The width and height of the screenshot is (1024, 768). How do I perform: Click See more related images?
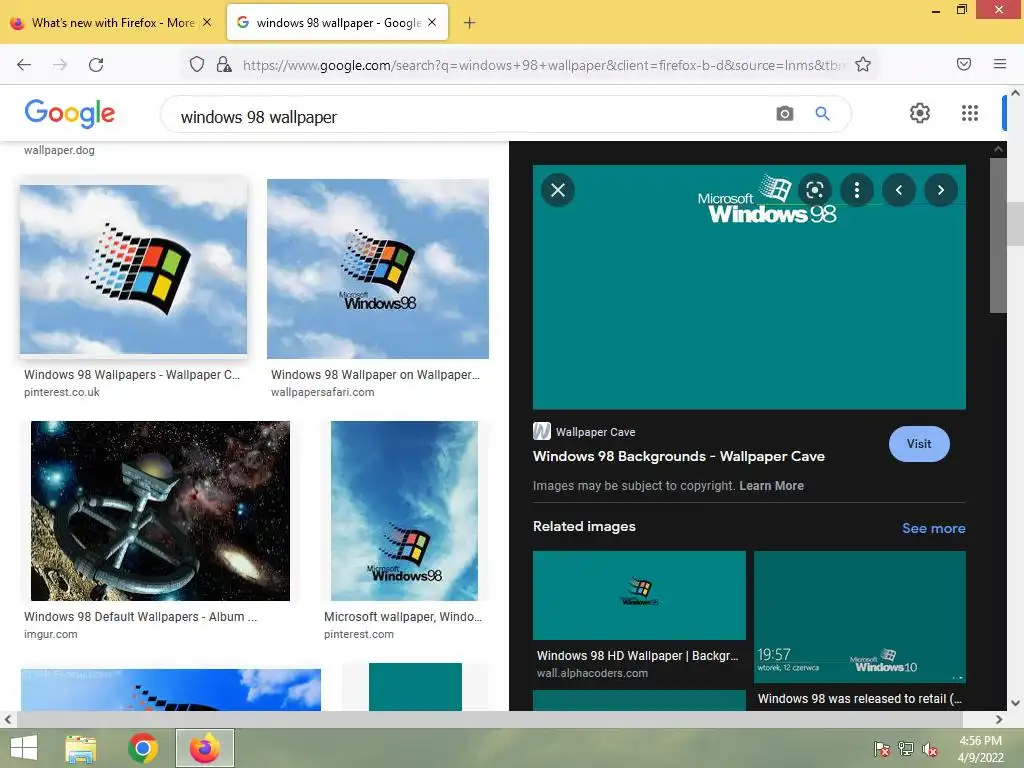coord(933,528)
